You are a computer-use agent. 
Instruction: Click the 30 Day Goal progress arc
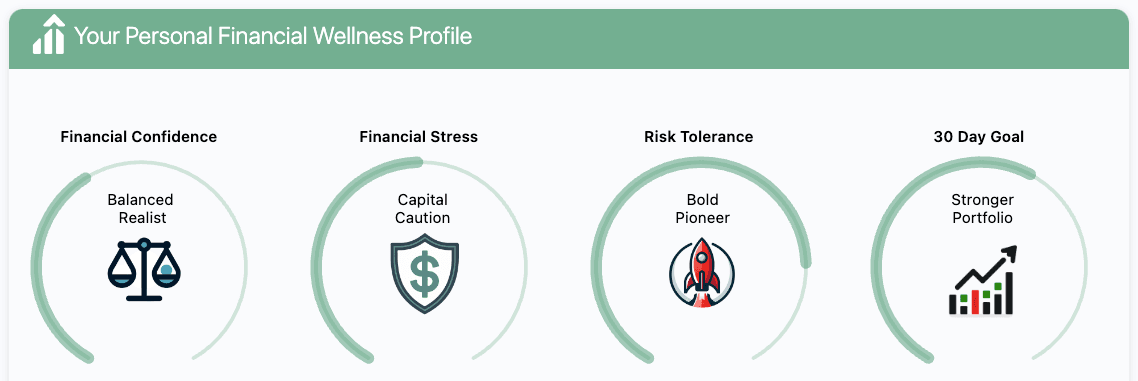tap(877, 269)
